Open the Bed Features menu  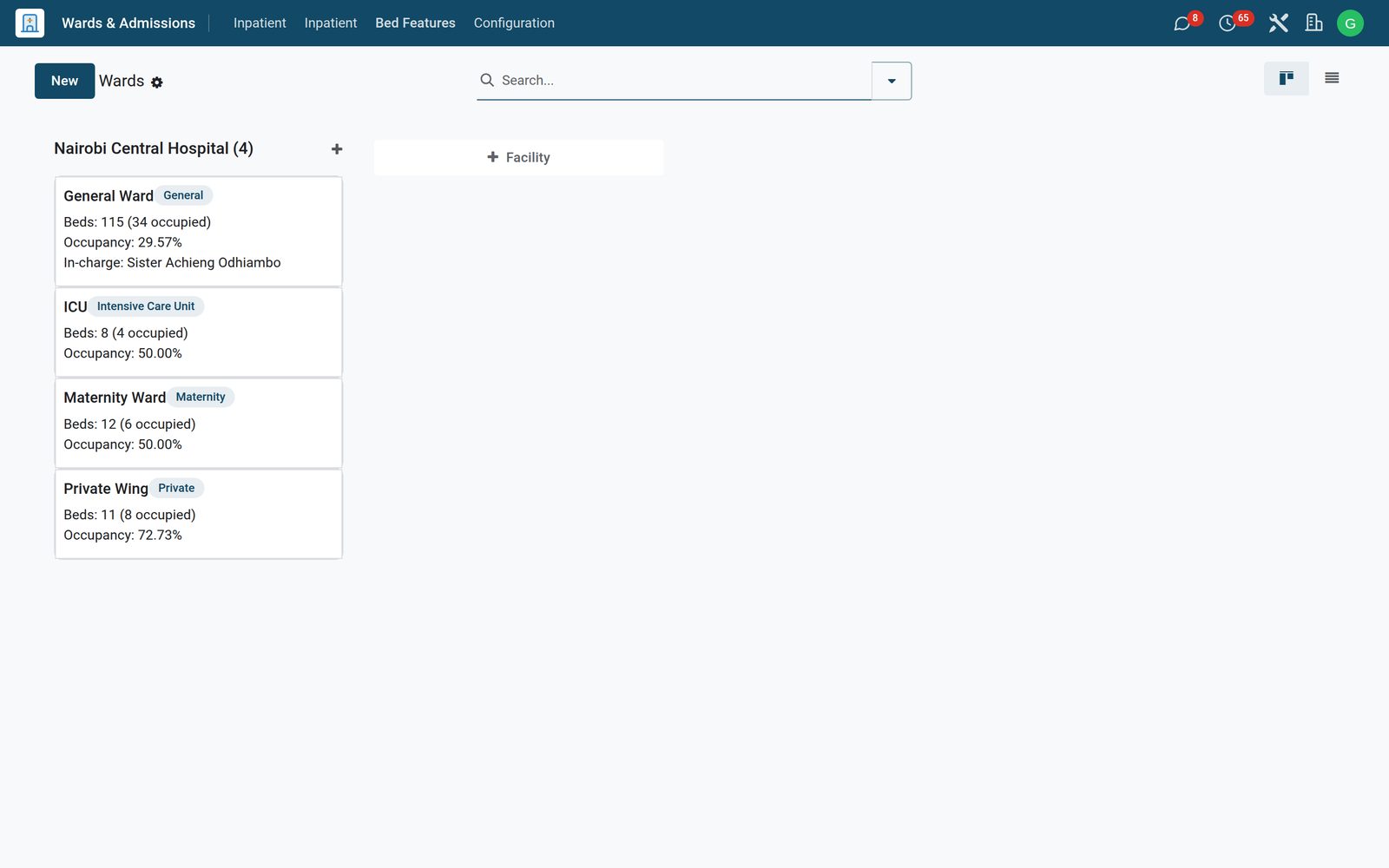pyautogui.click(x=415, y=23)
